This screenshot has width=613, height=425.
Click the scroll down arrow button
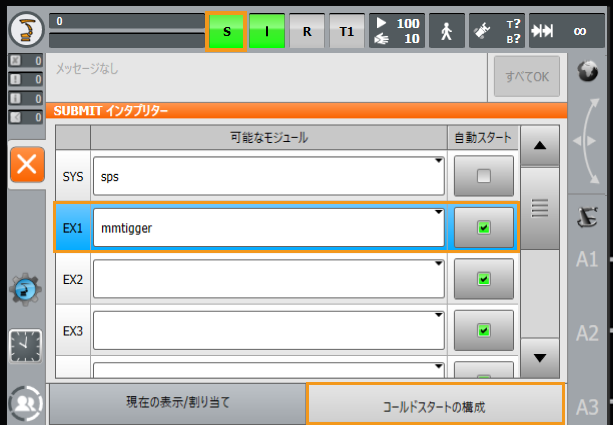click(x=540, y=358)
